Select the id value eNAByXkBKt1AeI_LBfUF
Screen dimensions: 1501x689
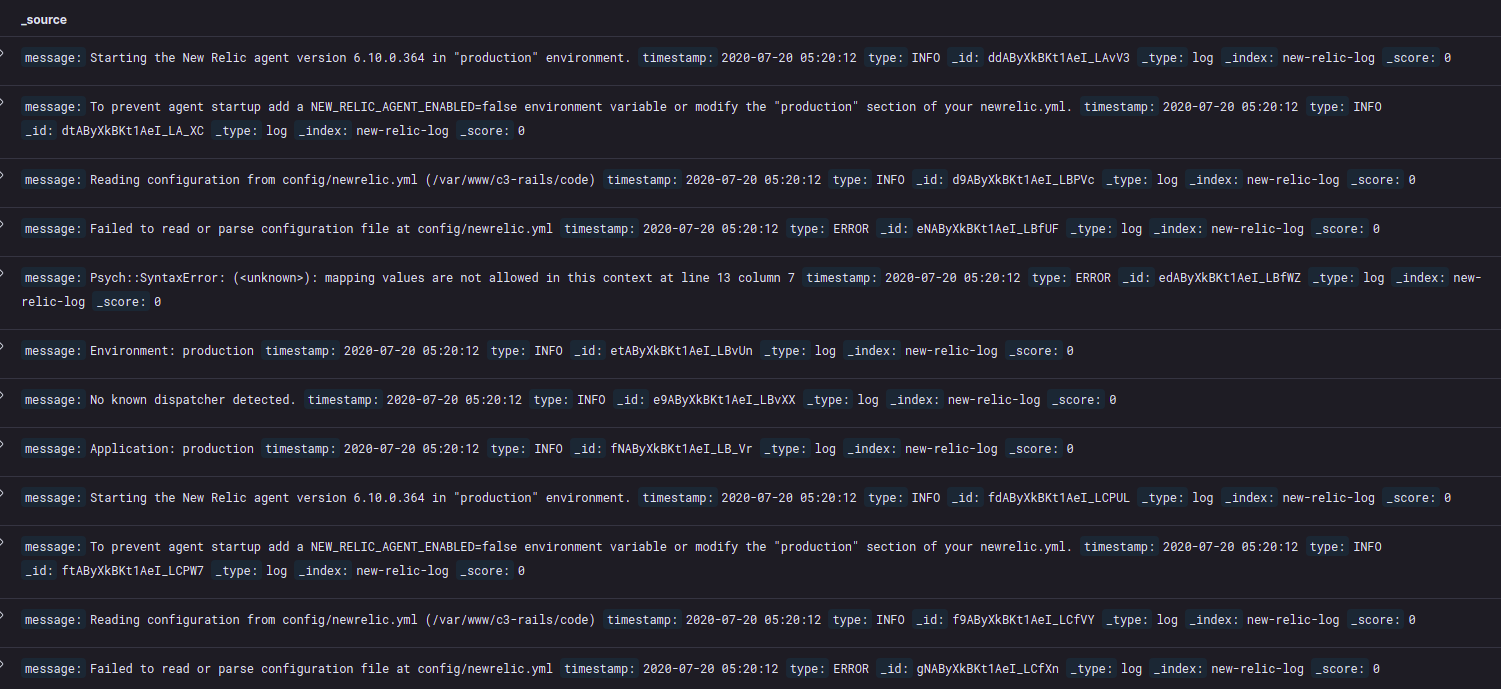[x=987, y=229]
